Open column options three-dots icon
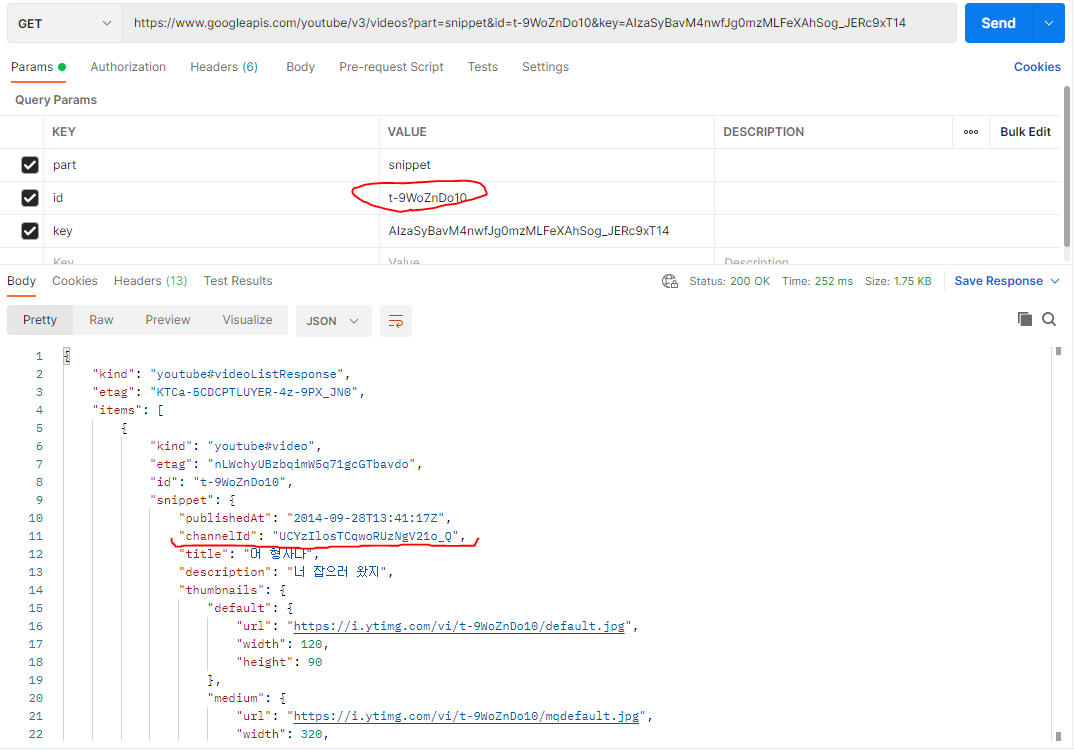This screenshot has width=1074, height=751. click(971, 132)
